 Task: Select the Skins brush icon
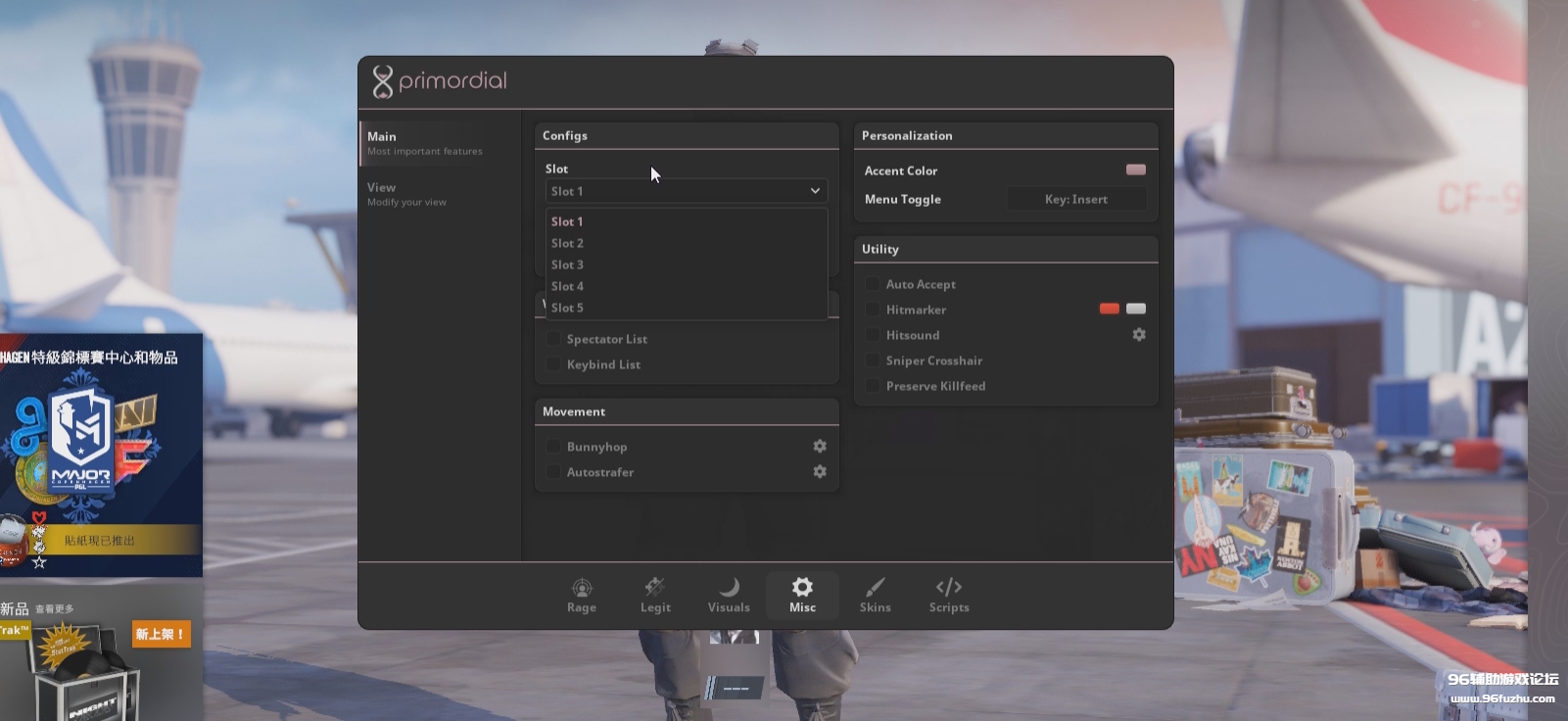[x=875, y=588]
